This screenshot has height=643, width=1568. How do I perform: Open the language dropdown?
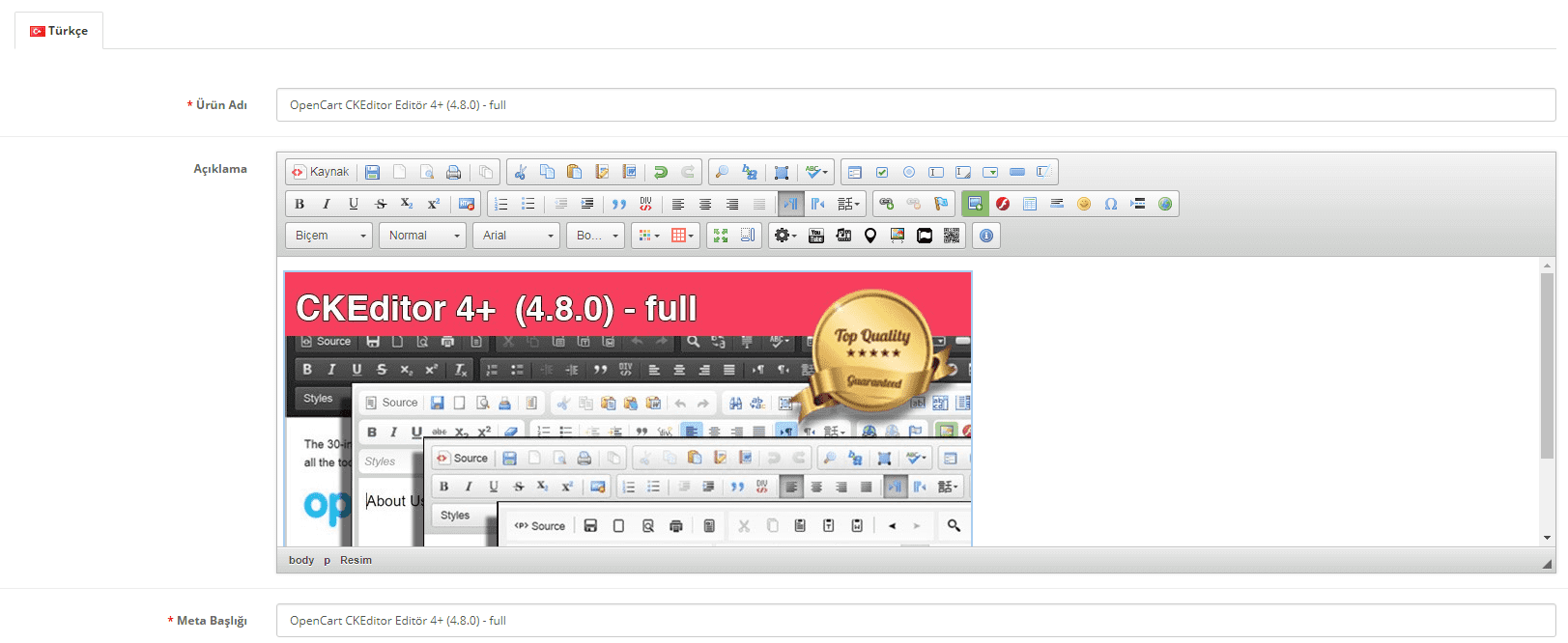coord(848,204)
